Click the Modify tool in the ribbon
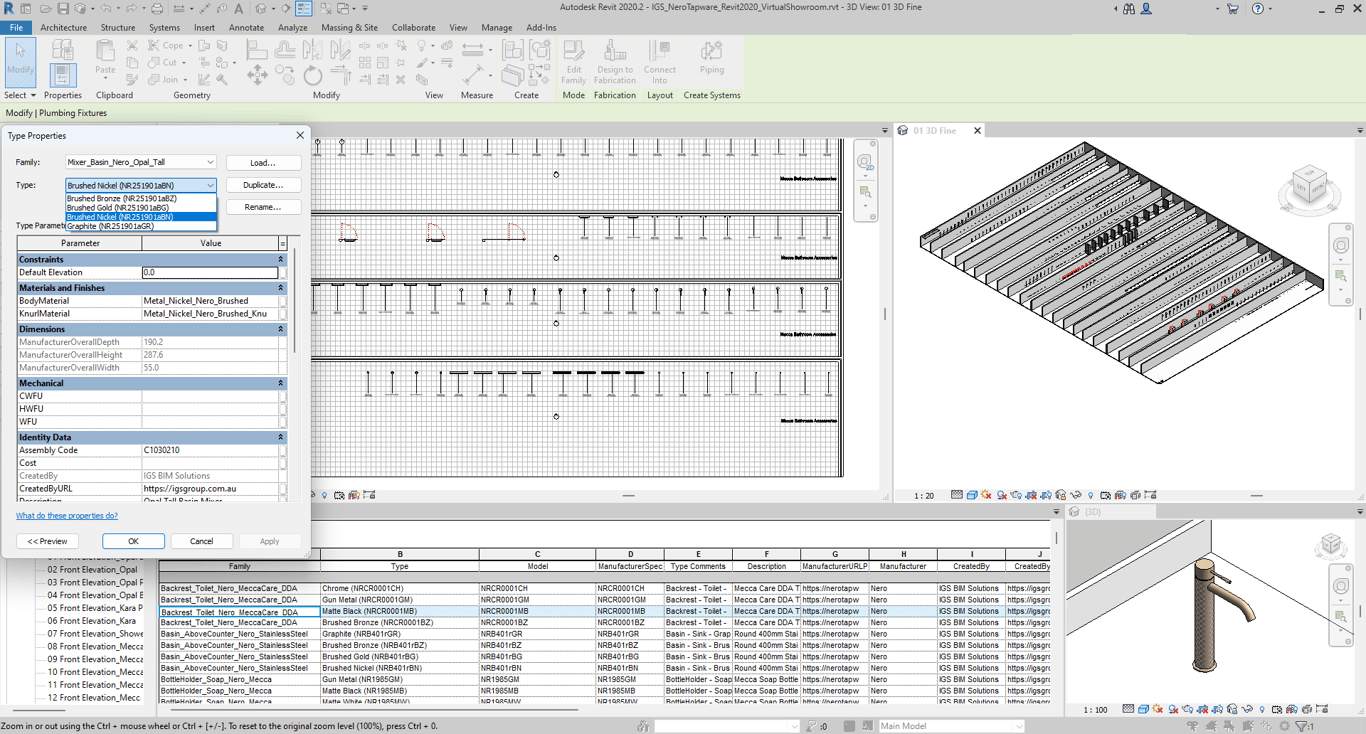This screenshot has height=734, width=1366. pos(20,61)
